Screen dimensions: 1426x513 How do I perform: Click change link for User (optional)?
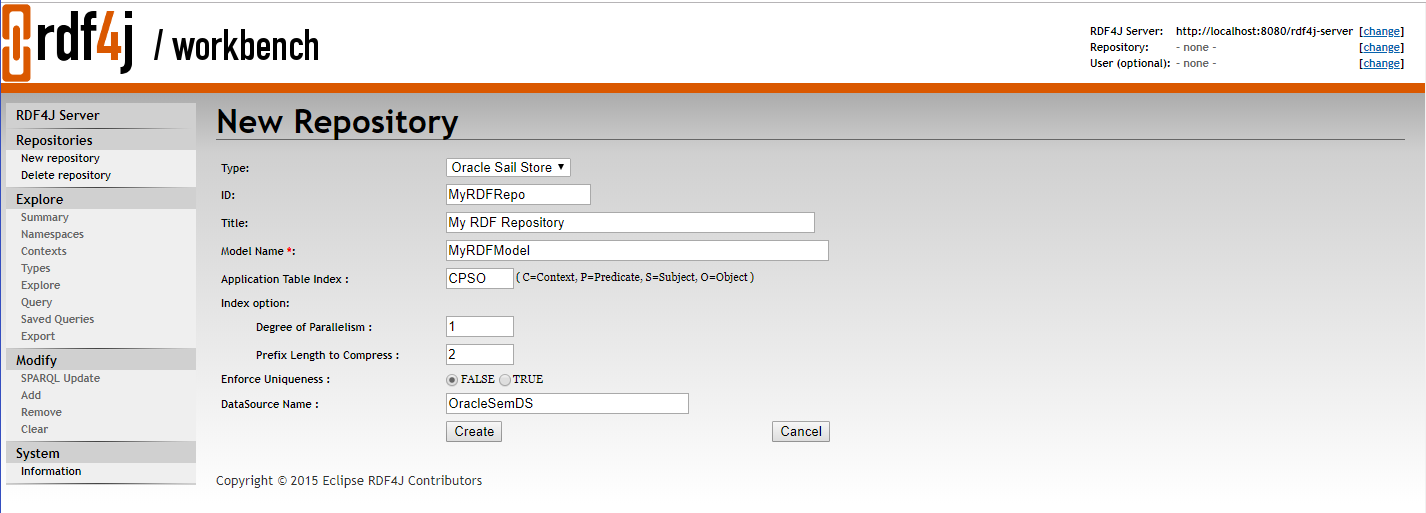click(x=1381, y=63)
